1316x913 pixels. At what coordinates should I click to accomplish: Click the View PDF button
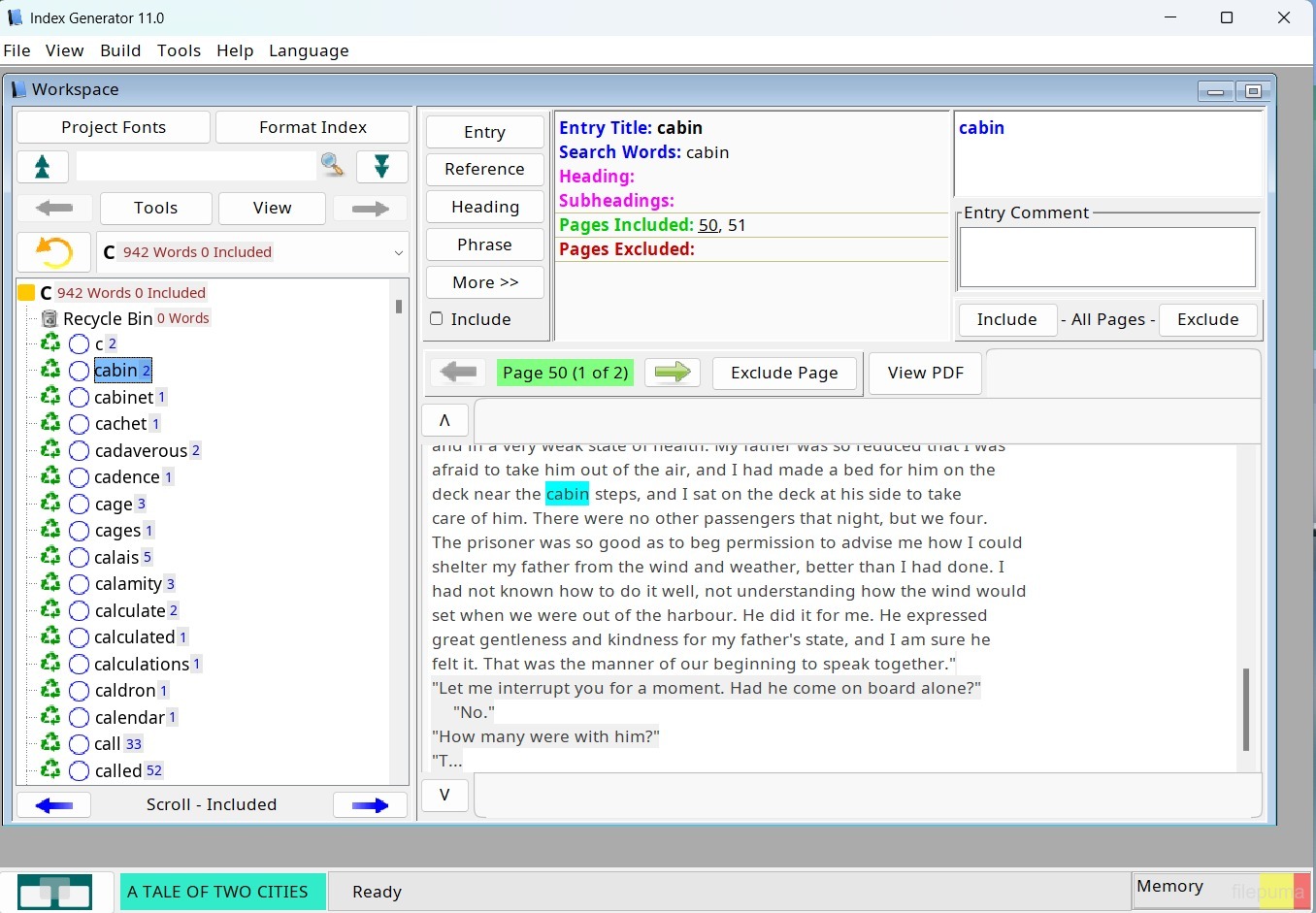[x=925, y=373]
